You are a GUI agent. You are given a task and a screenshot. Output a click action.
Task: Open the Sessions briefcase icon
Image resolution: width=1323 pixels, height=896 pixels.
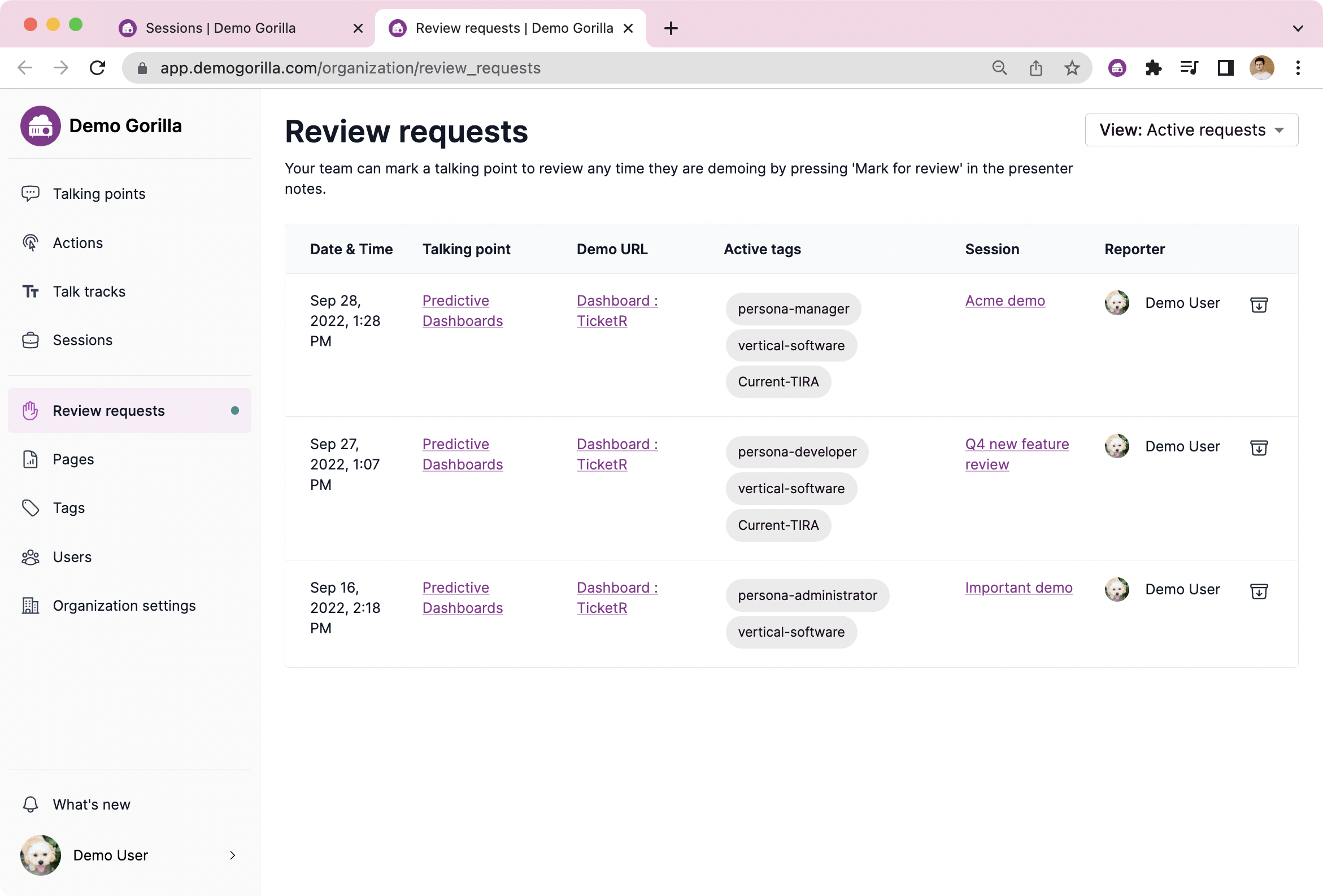click(x=30, y=340)
